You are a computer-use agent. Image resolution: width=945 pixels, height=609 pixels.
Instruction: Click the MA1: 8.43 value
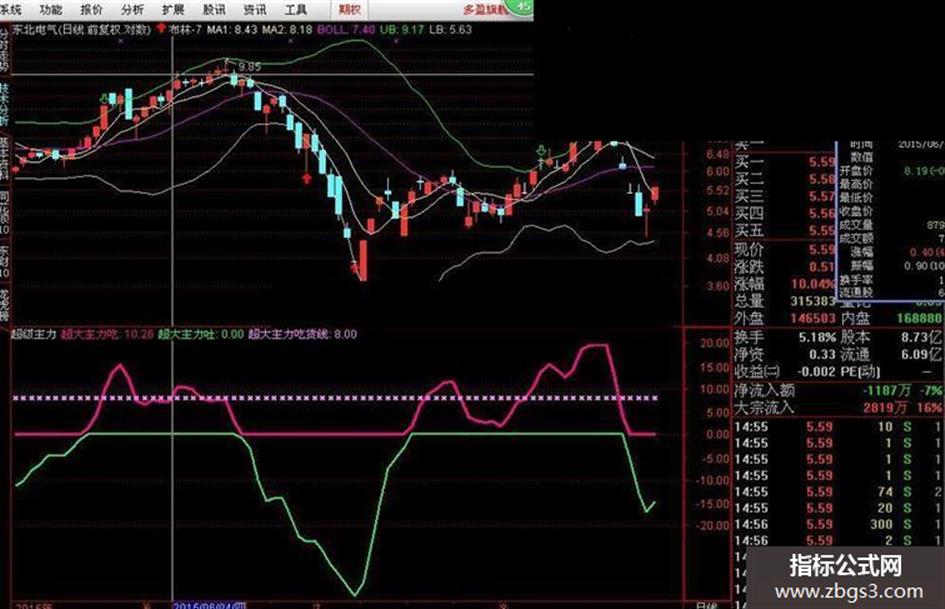pos(232,29)
